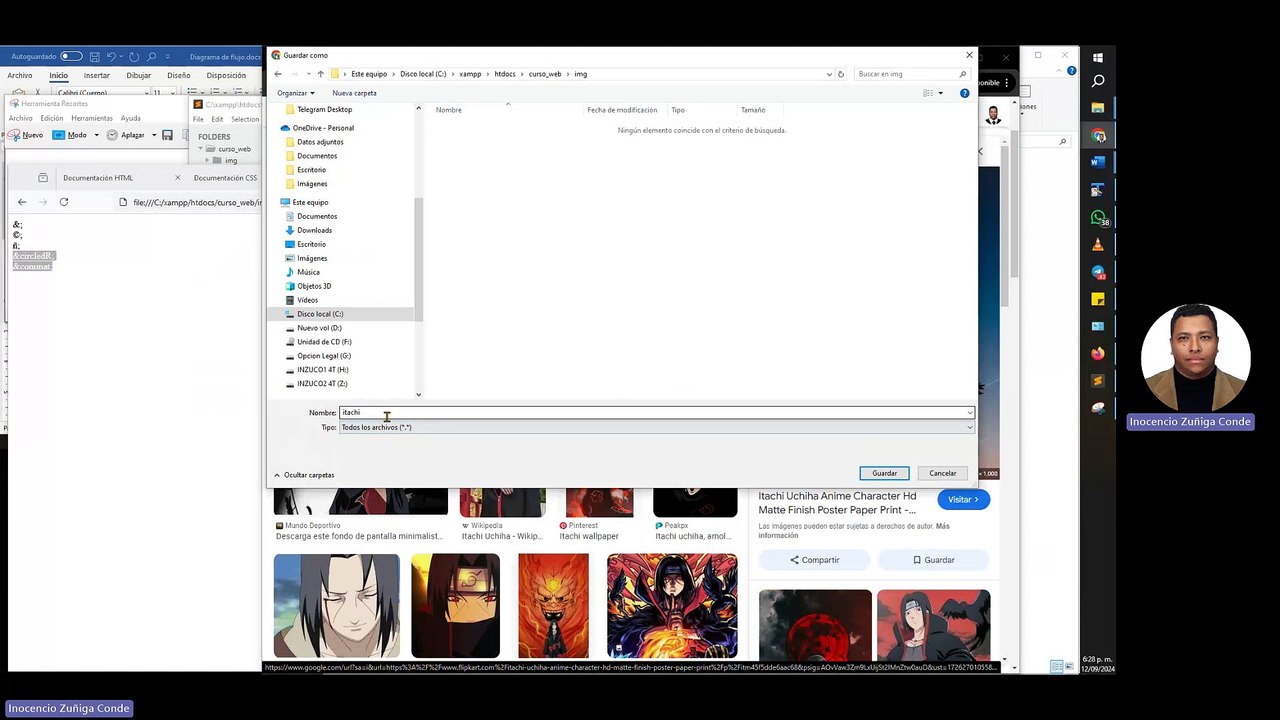1280x720 pixels.
Task: Click the save icon in Word title bar
Action: 95,57
